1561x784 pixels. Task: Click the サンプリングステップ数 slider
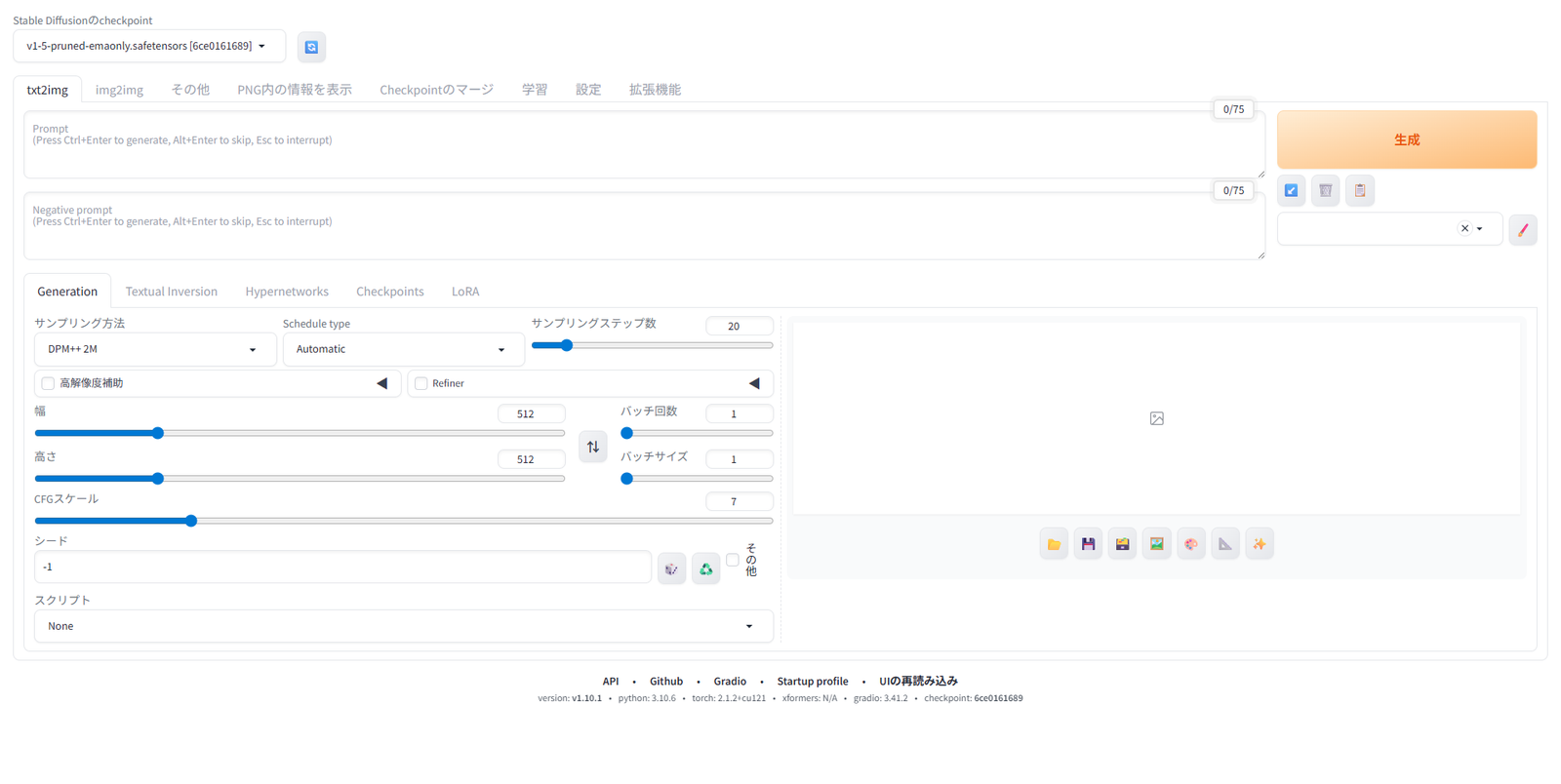tap(652, 345)
